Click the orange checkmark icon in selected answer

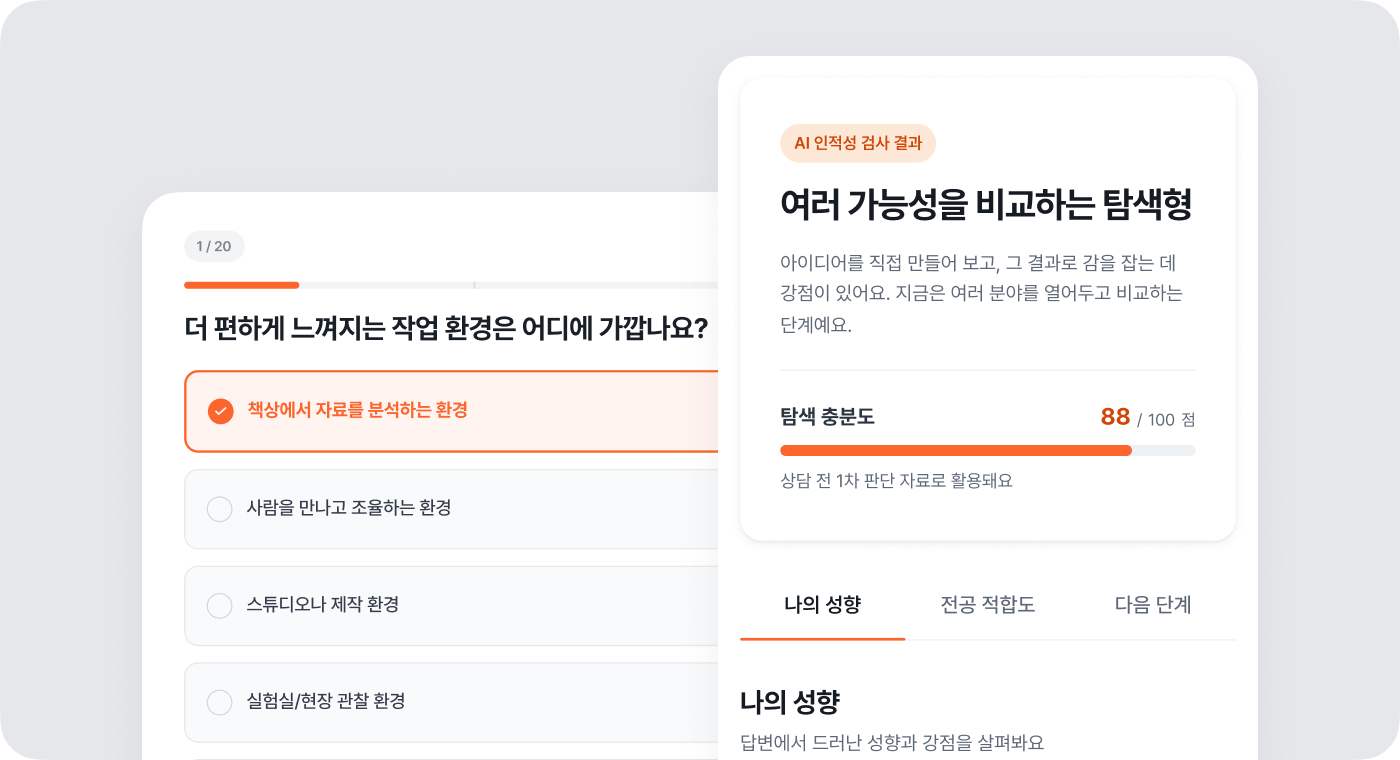[x=220, y=411]
